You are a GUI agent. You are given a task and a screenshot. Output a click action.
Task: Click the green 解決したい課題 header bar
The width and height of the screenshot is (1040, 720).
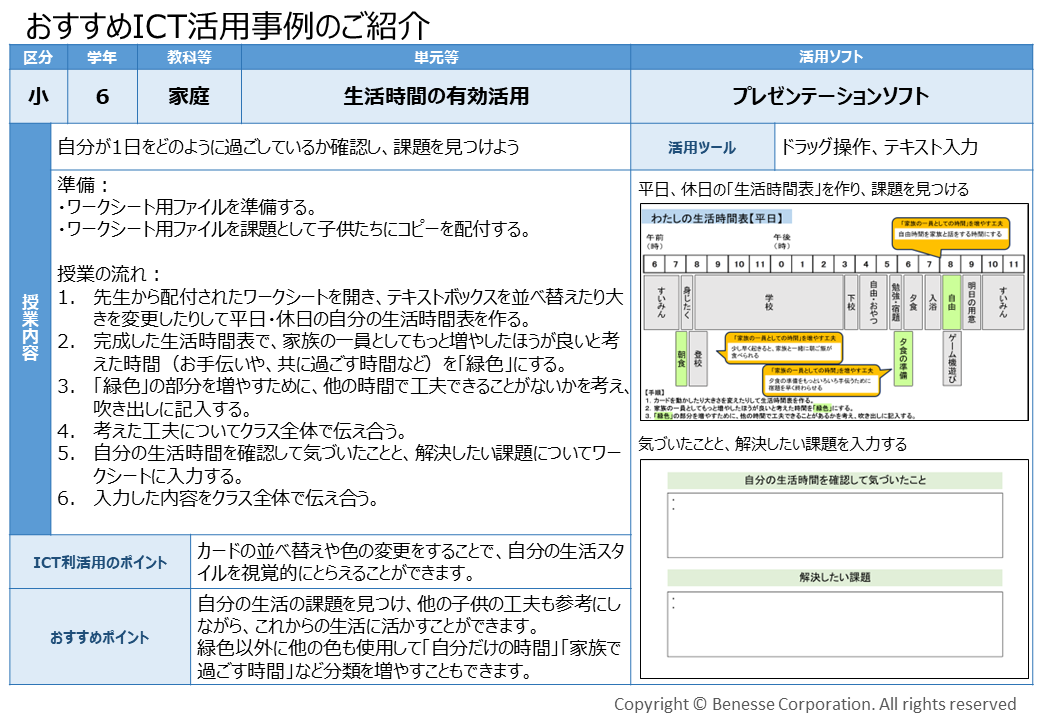[835, 574]
